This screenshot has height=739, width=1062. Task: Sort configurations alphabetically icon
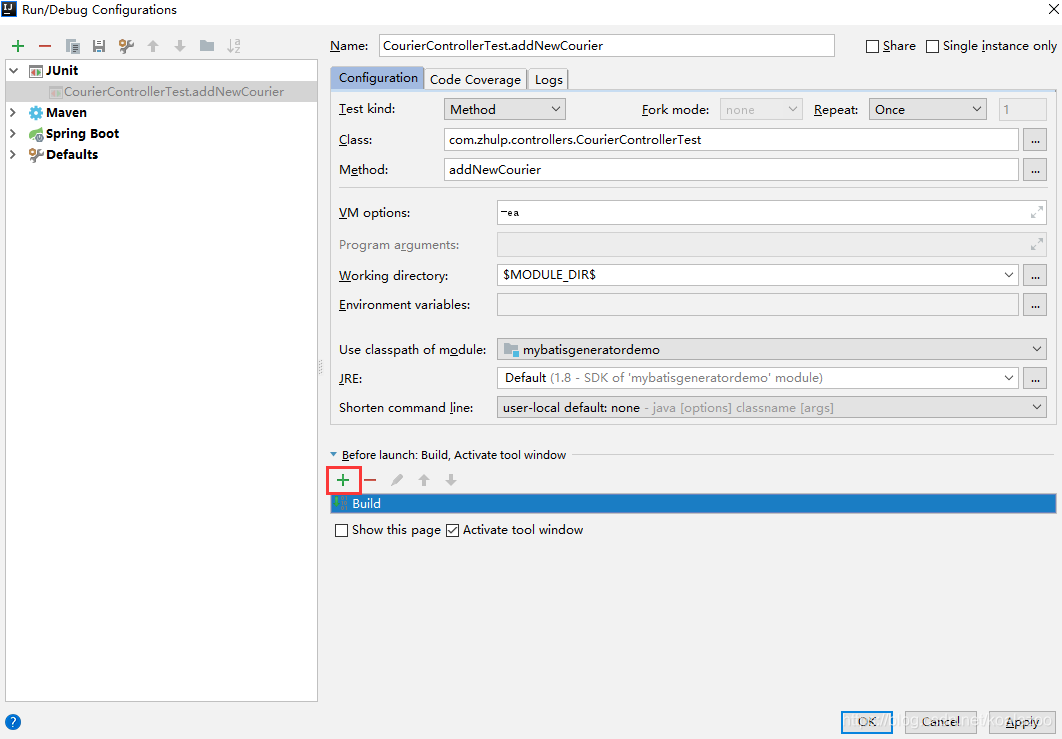(x=234, y=46)
